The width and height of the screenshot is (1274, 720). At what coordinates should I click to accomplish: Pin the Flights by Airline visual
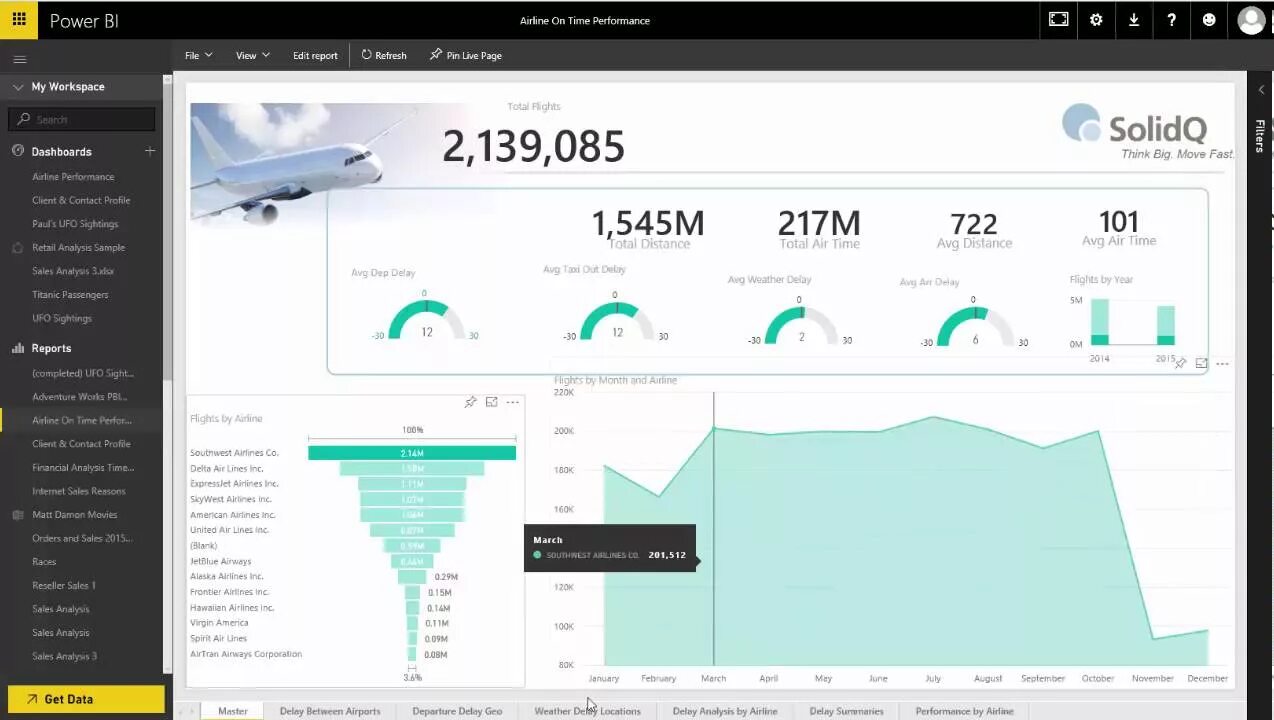click(x=470, y=402)
